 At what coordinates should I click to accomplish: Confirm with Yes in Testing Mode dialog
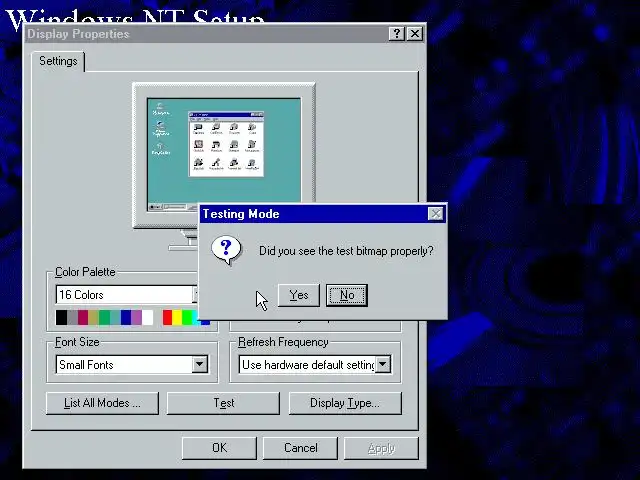298,295
